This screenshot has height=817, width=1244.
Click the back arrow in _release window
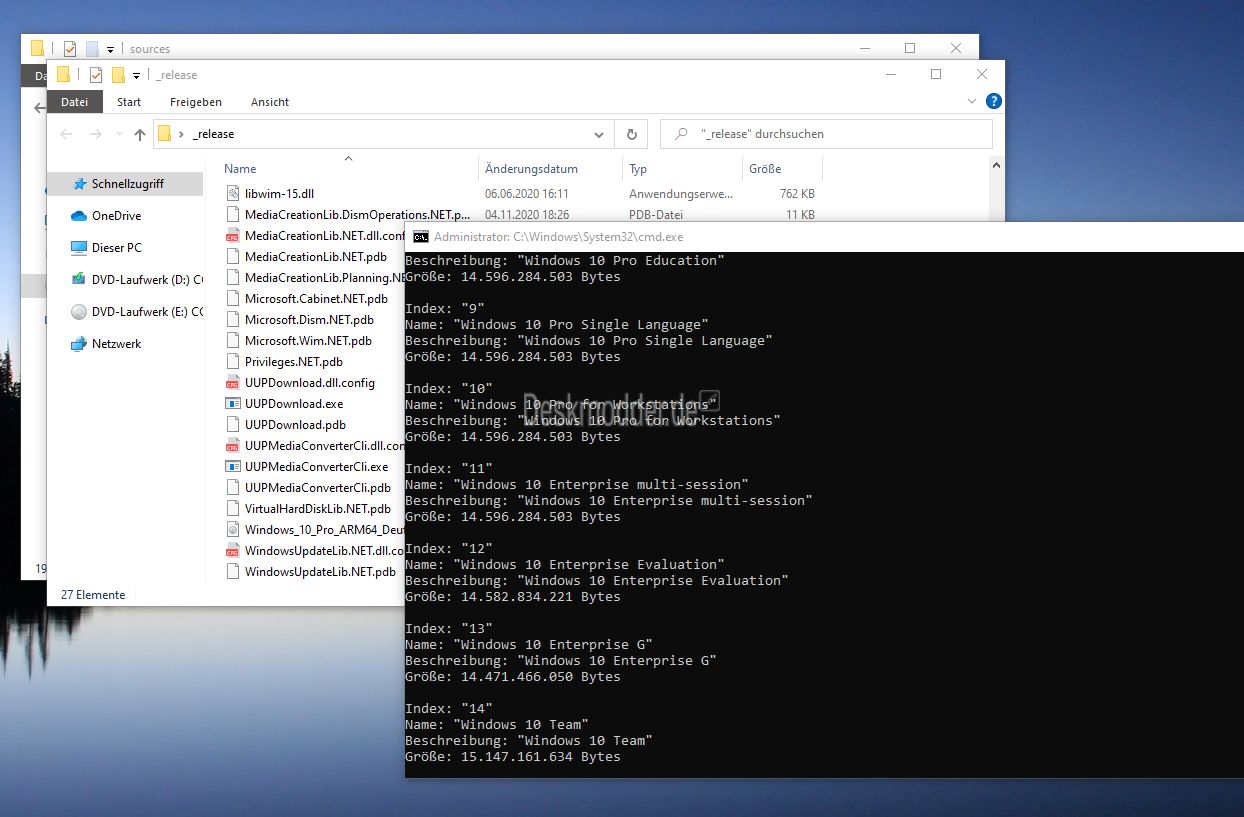coord(66,134)
